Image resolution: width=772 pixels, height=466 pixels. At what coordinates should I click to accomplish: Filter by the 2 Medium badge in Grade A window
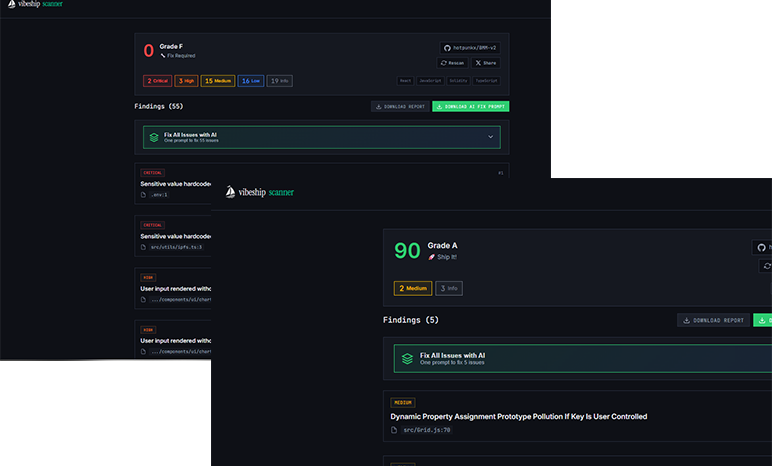[413, 288]
